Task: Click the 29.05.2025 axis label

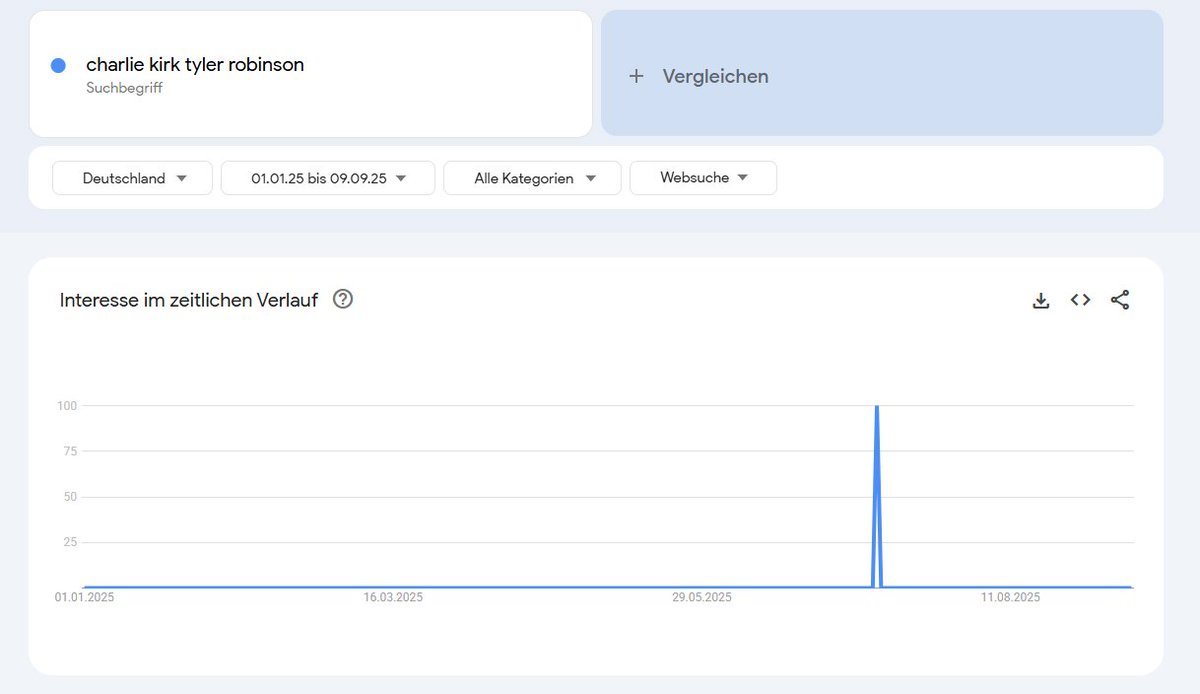Action: click(702, 597)
